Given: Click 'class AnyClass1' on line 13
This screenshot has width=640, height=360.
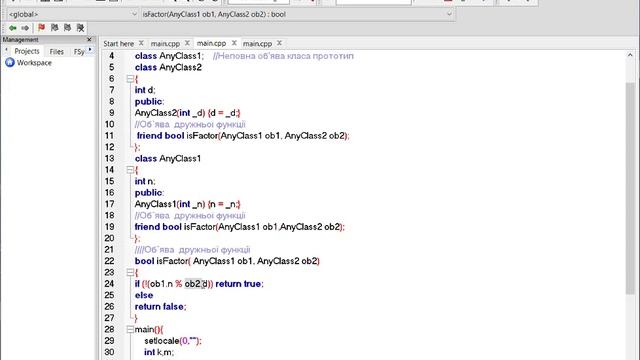Looking at the screenshot, I should click(x=168, y=159).
